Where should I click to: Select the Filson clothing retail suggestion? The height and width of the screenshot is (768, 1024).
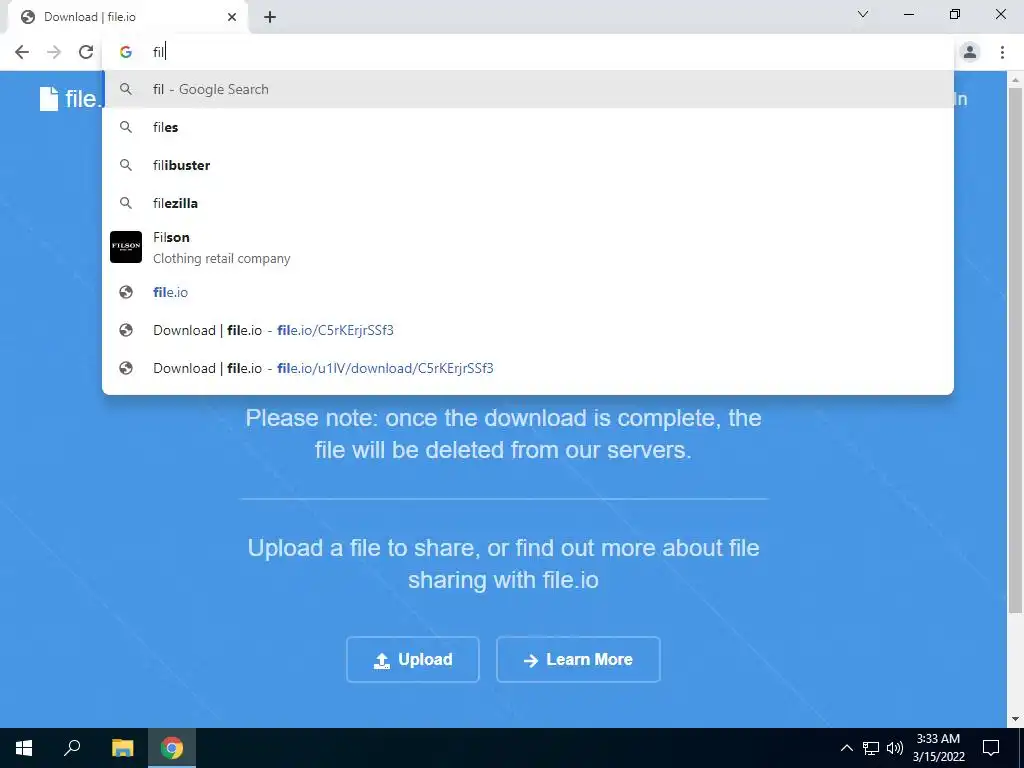[x=528, y=248]
